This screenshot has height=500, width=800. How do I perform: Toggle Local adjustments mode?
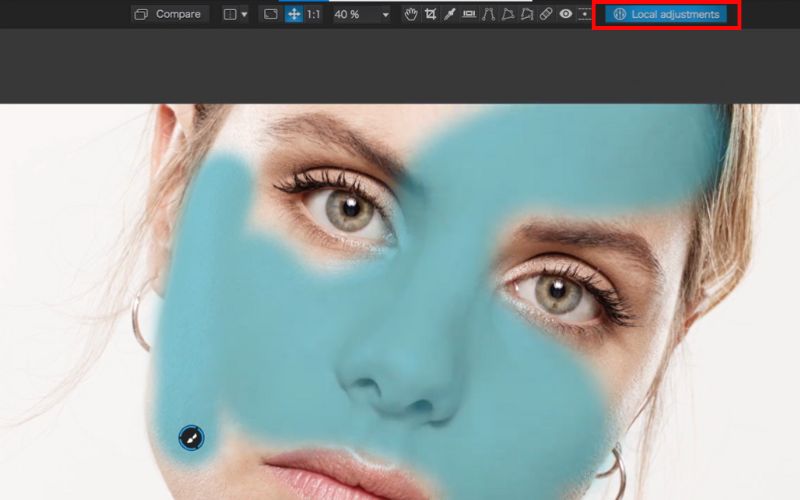click(666, 14)
